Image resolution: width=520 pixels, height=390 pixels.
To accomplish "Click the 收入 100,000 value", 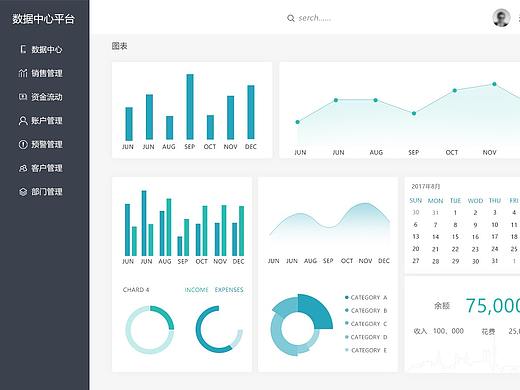I will click(x=448, y=331).
